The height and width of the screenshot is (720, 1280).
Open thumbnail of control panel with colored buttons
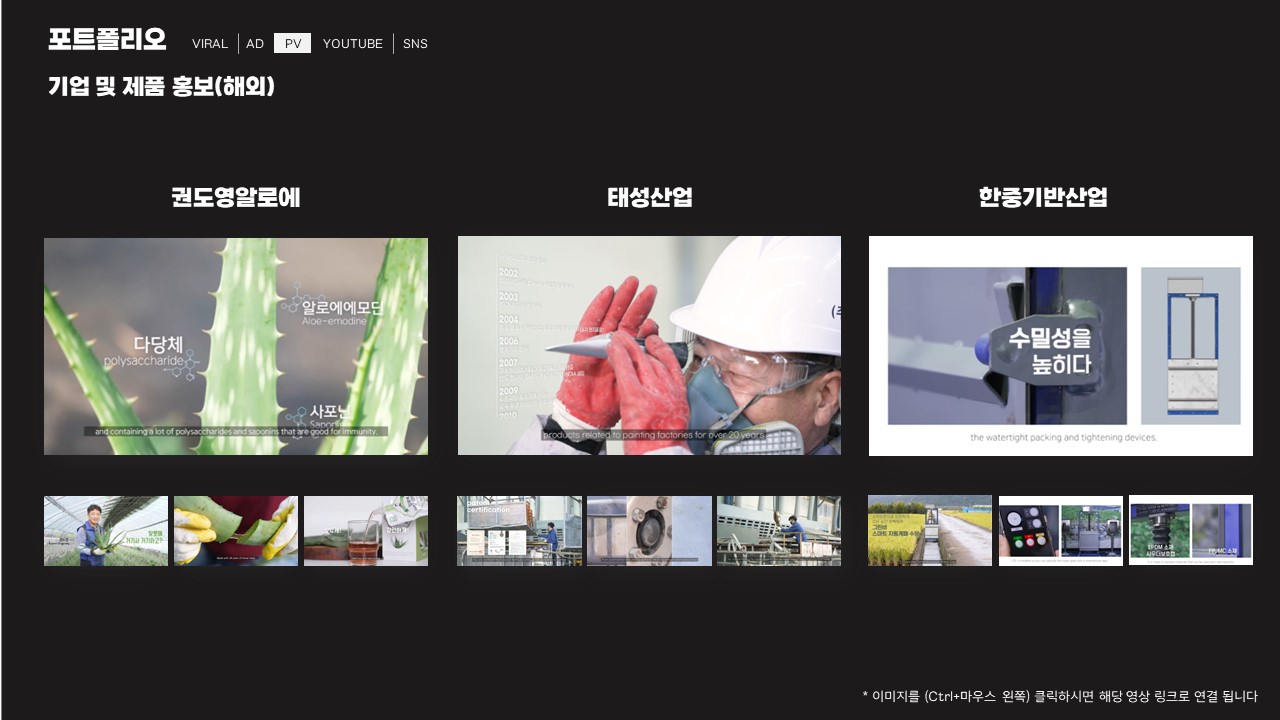pos(1061,530)
